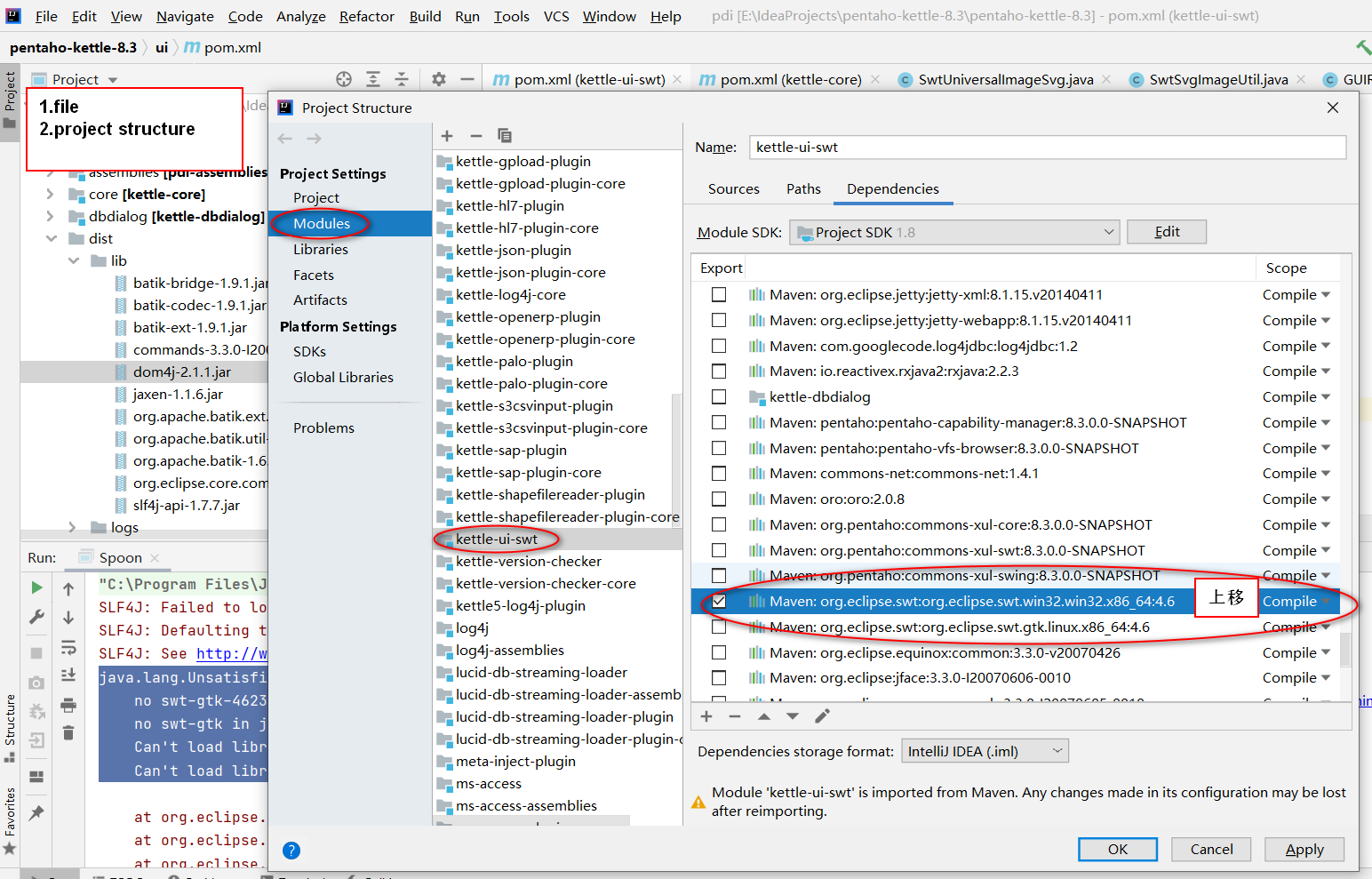
Task: Remove dependency with the minus icon
Action: click(735, 716)
